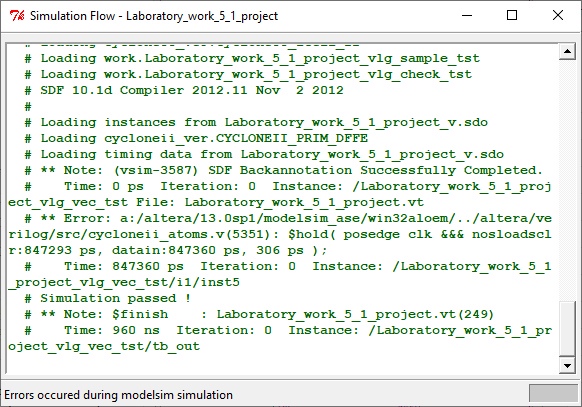
Task: Click the scrollbar down arrow
Action: click(x=567, y=365)
